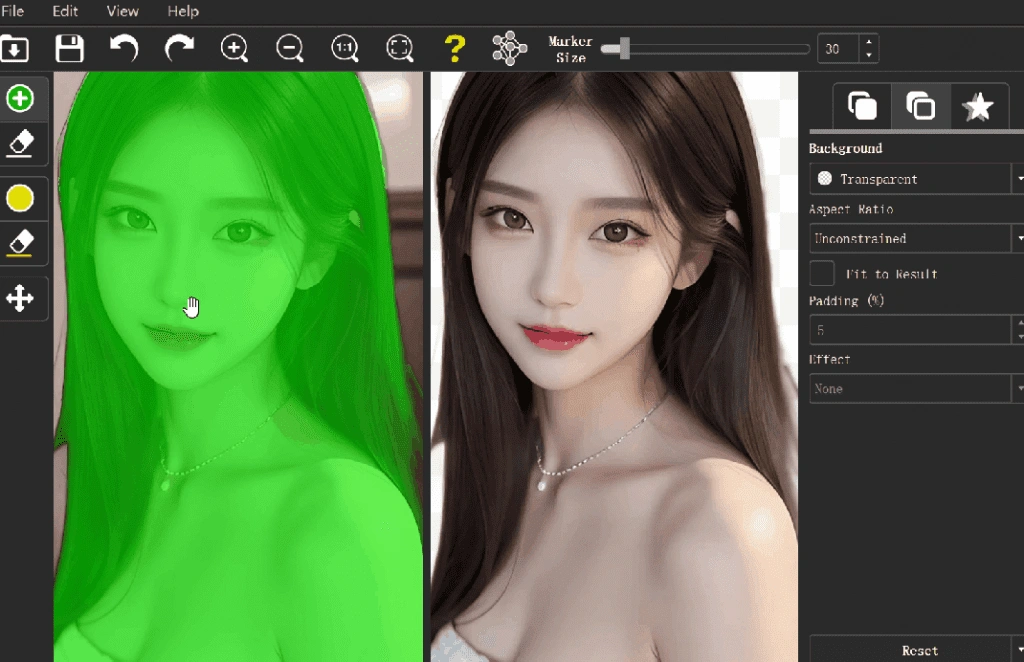Image resolution: width=1024 pixels, height=662 pixels.
Task: Zoom in with the magnifier plus icon
Action: point(234,48)
